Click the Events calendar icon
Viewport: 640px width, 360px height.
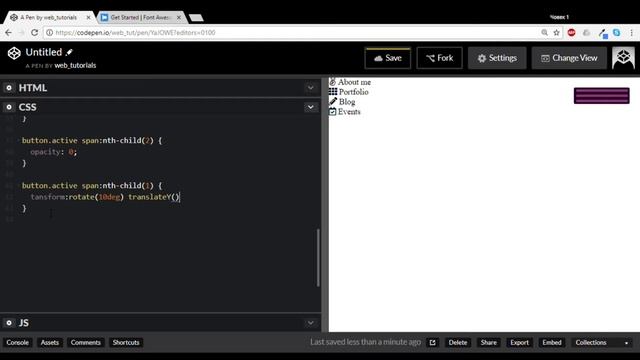[x=333, y=111]
